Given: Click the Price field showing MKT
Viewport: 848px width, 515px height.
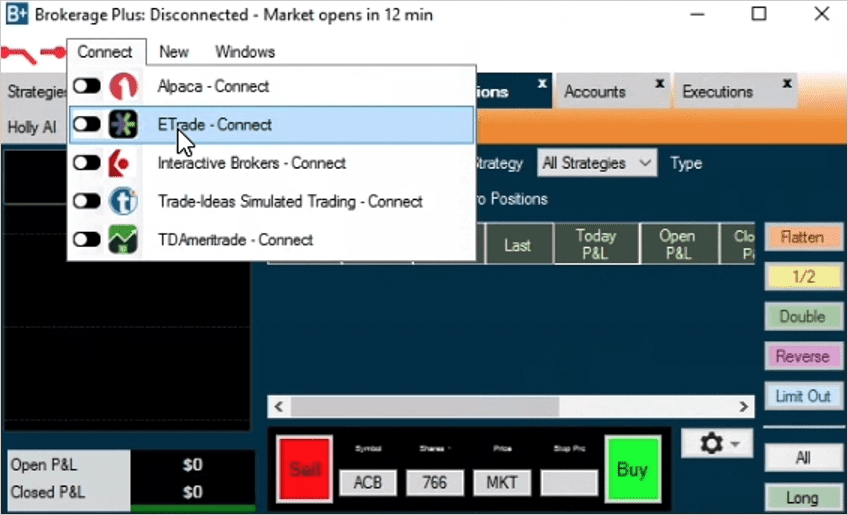Looking at the screenshot, I should click(x=502, y=482).
